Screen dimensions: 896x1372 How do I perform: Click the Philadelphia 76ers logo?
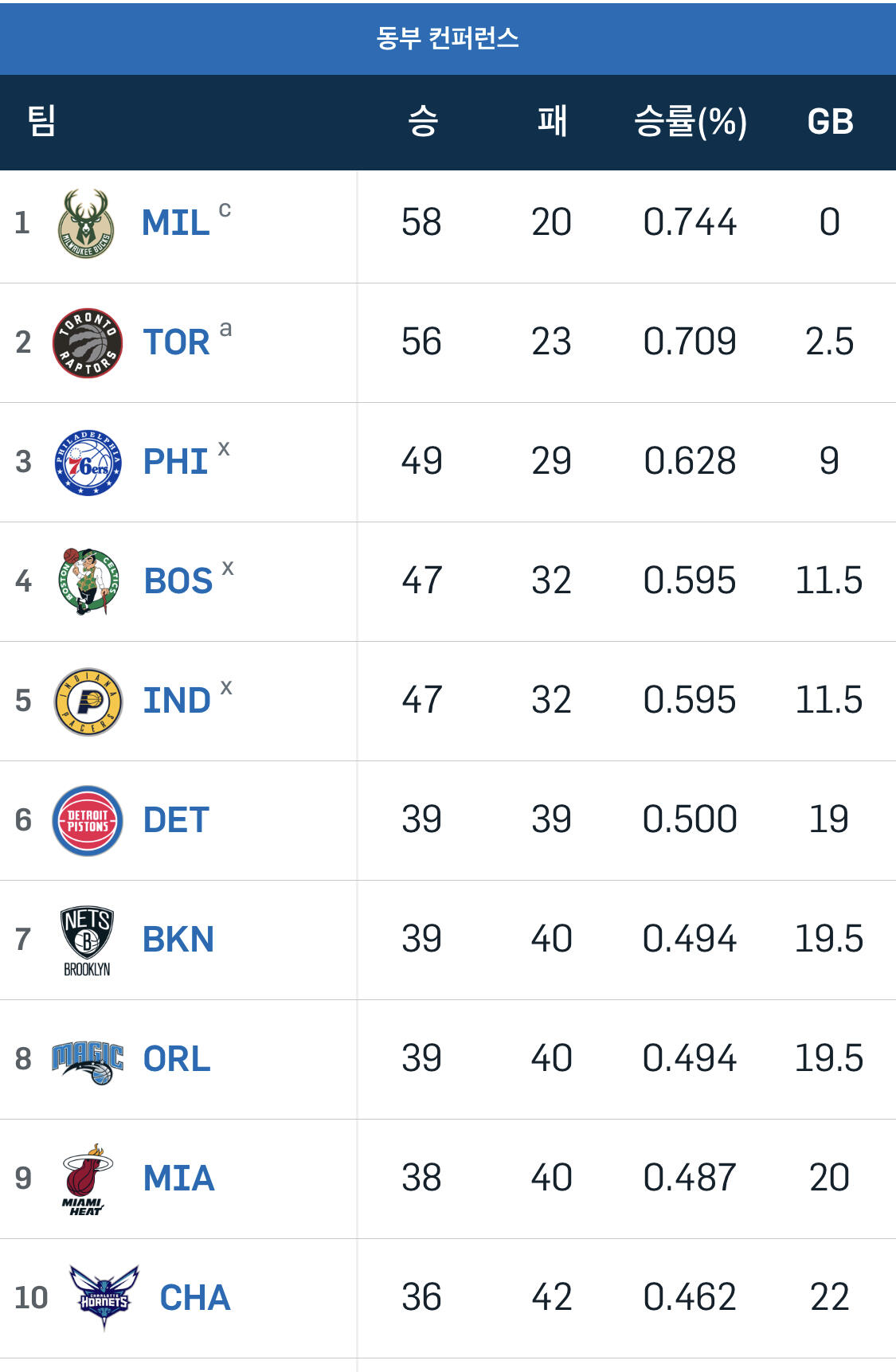[x=88, y=463]
